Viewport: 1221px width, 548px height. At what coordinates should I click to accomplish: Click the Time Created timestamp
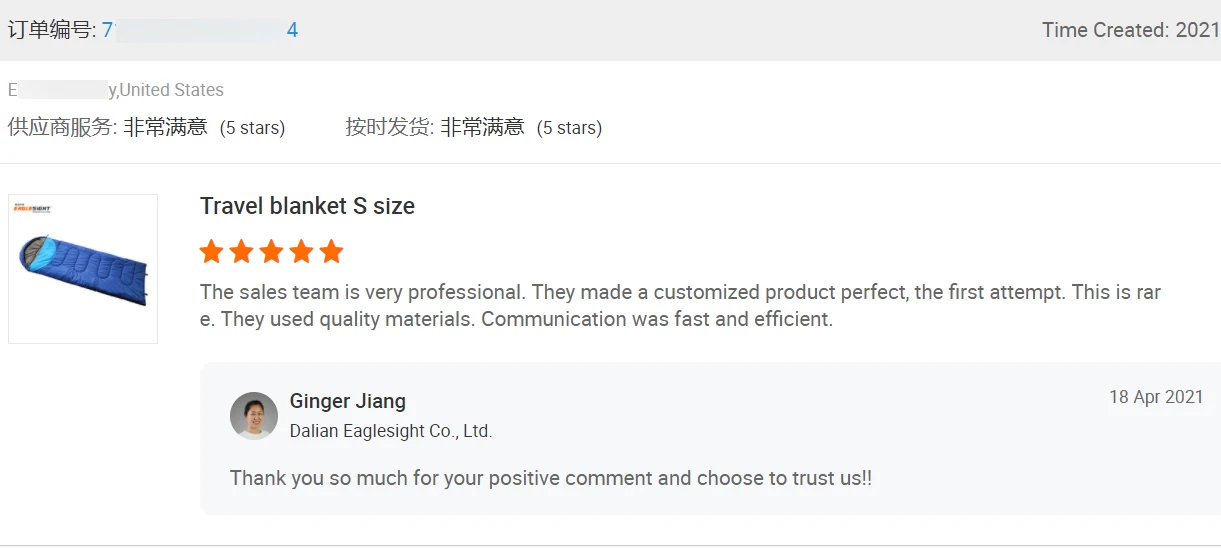[1130, 30]
